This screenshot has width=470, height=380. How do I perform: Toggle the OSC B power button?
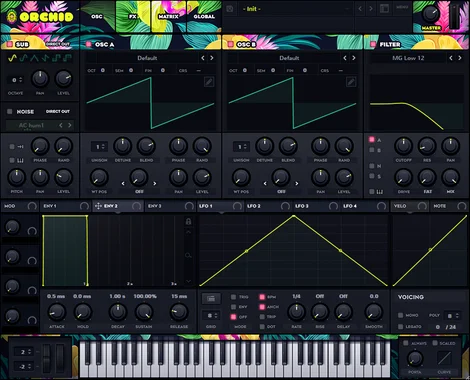tap(230, 44)
